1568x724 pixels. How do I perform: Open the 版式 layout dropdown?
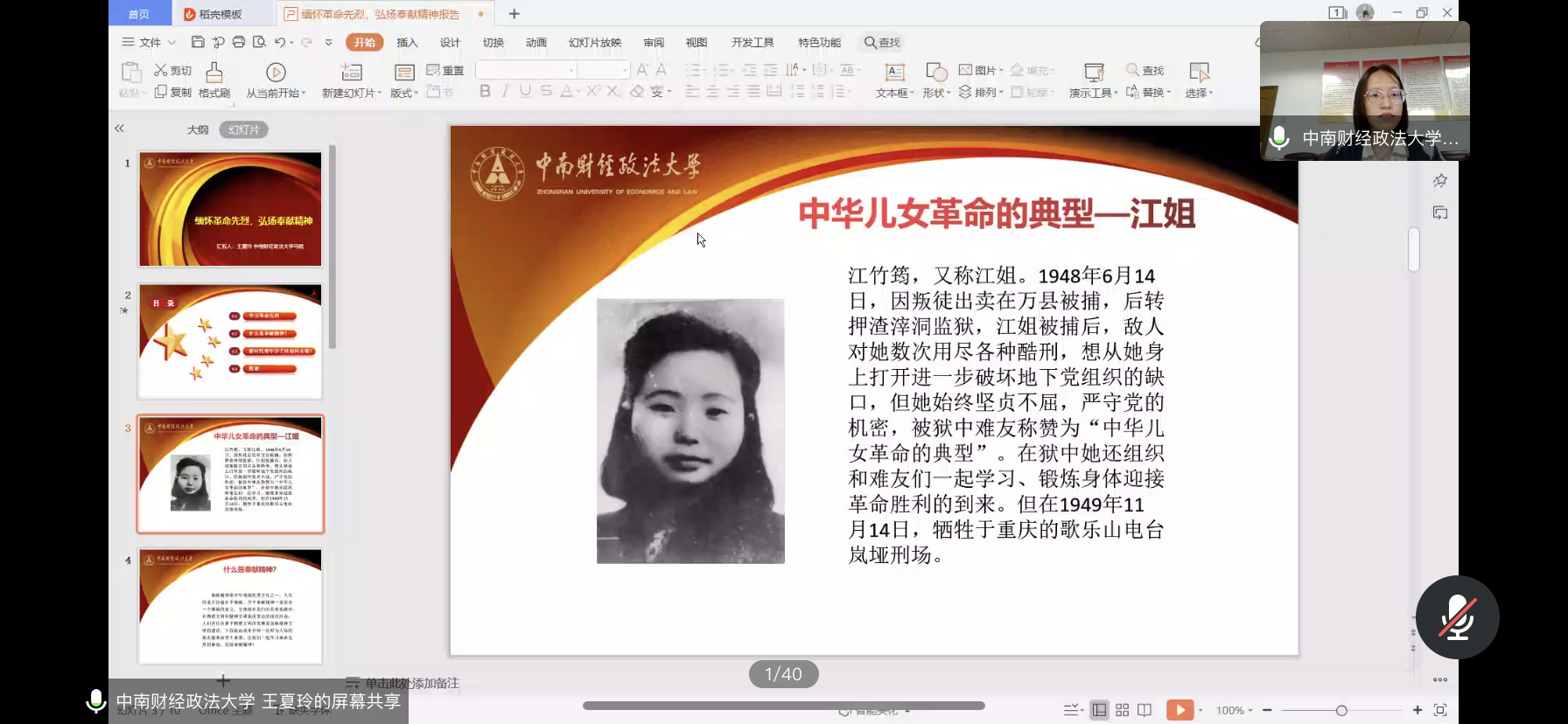pos(403,93)
